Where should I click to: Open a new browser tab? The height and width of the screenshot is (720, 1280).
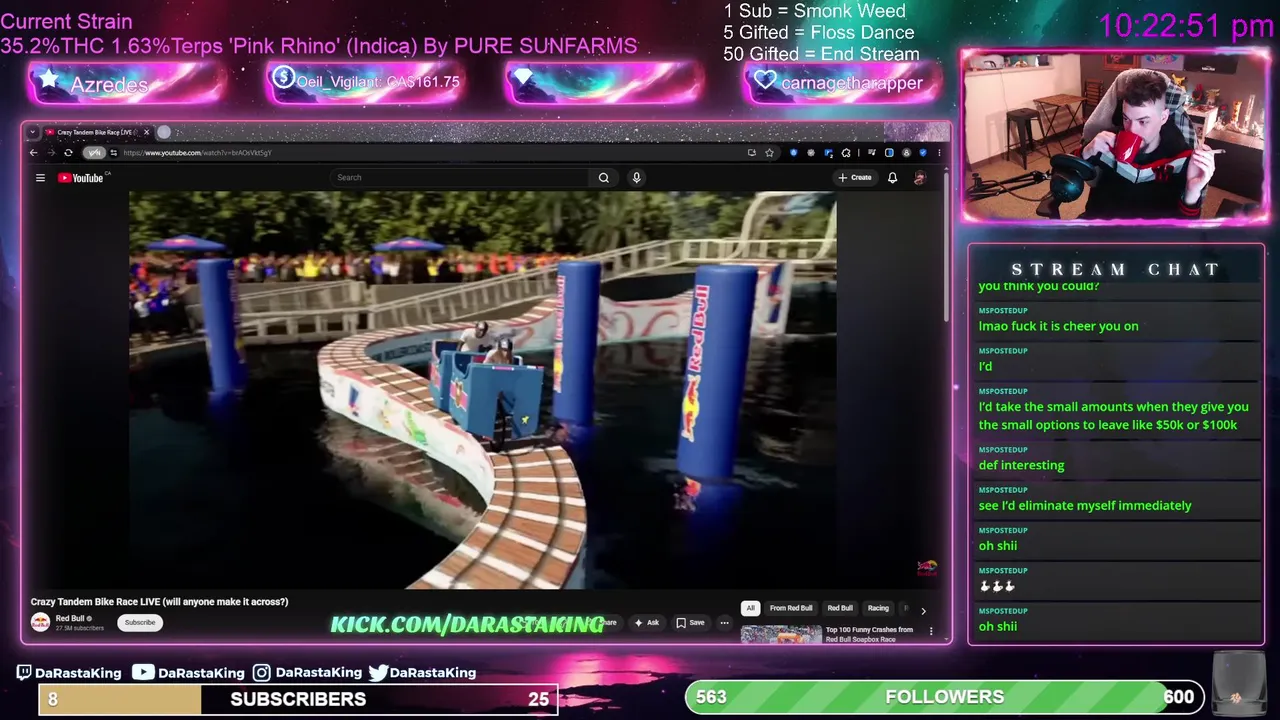[164, 132]
